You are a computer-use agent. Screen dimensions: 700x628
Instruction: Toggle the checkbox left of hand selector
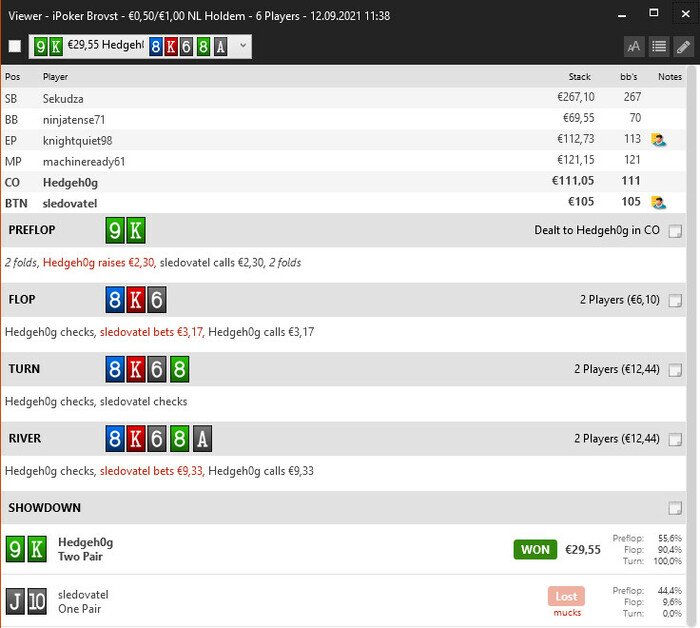point(15,46)
